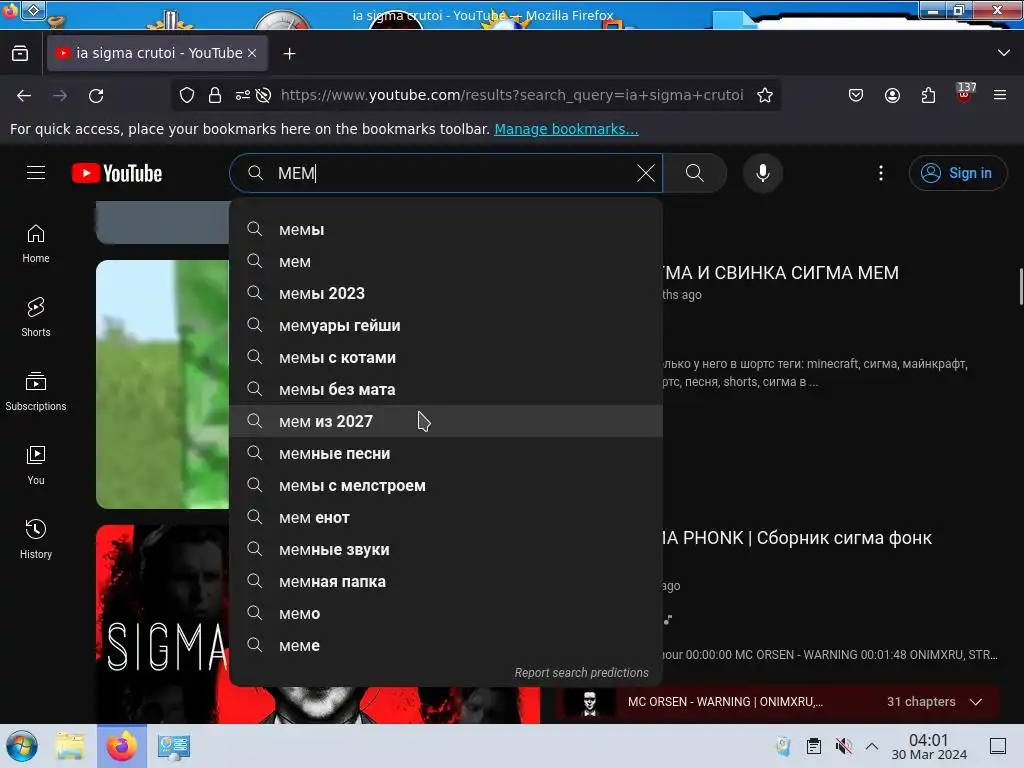Select suggestion мемы без мата

pyautogui.click(x=446, y=389)
